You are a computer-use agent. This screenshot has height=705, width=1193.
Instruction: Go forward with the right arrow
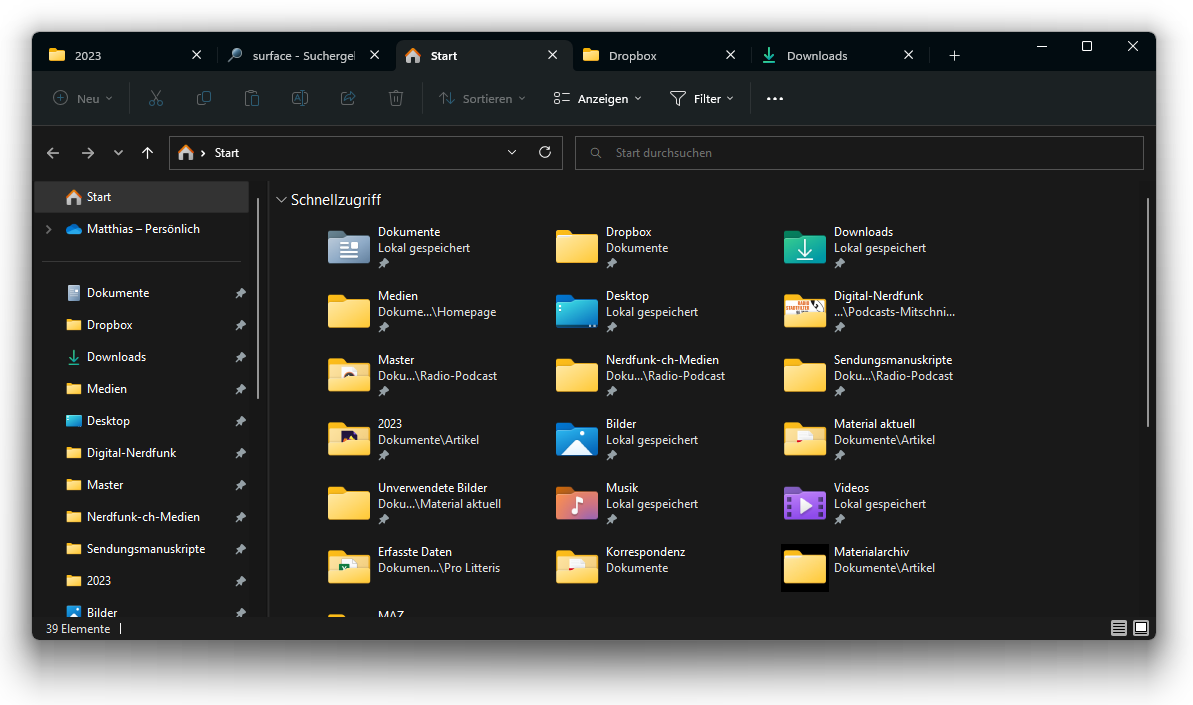(88, 153)
